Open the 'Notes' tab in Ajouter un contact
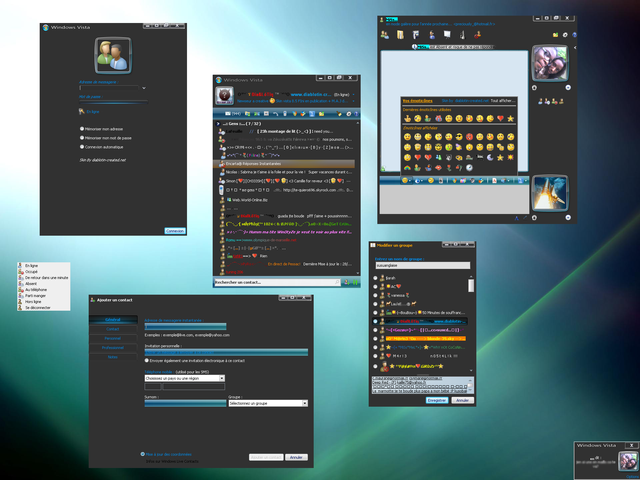640x480 pixels. pos(113,357)
